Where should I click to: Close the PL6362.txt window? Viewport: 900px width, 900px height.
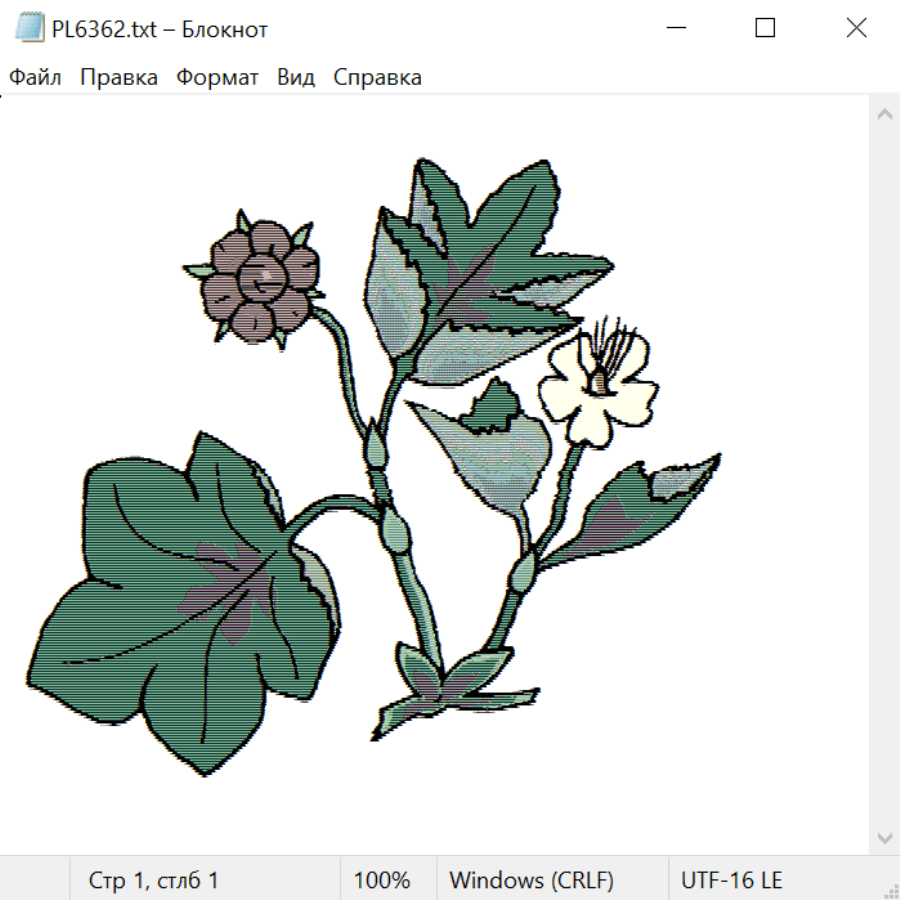point(856,28)
